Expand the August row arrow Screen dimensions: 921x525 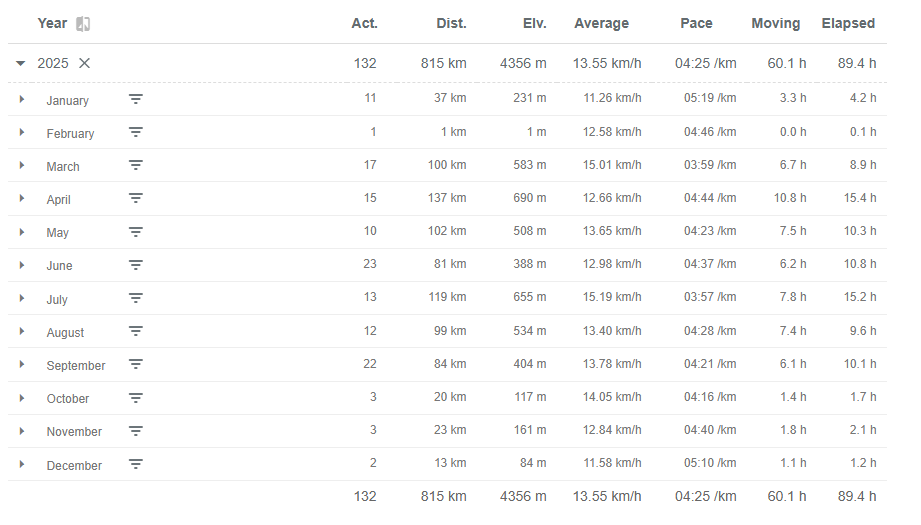point(22,332)
